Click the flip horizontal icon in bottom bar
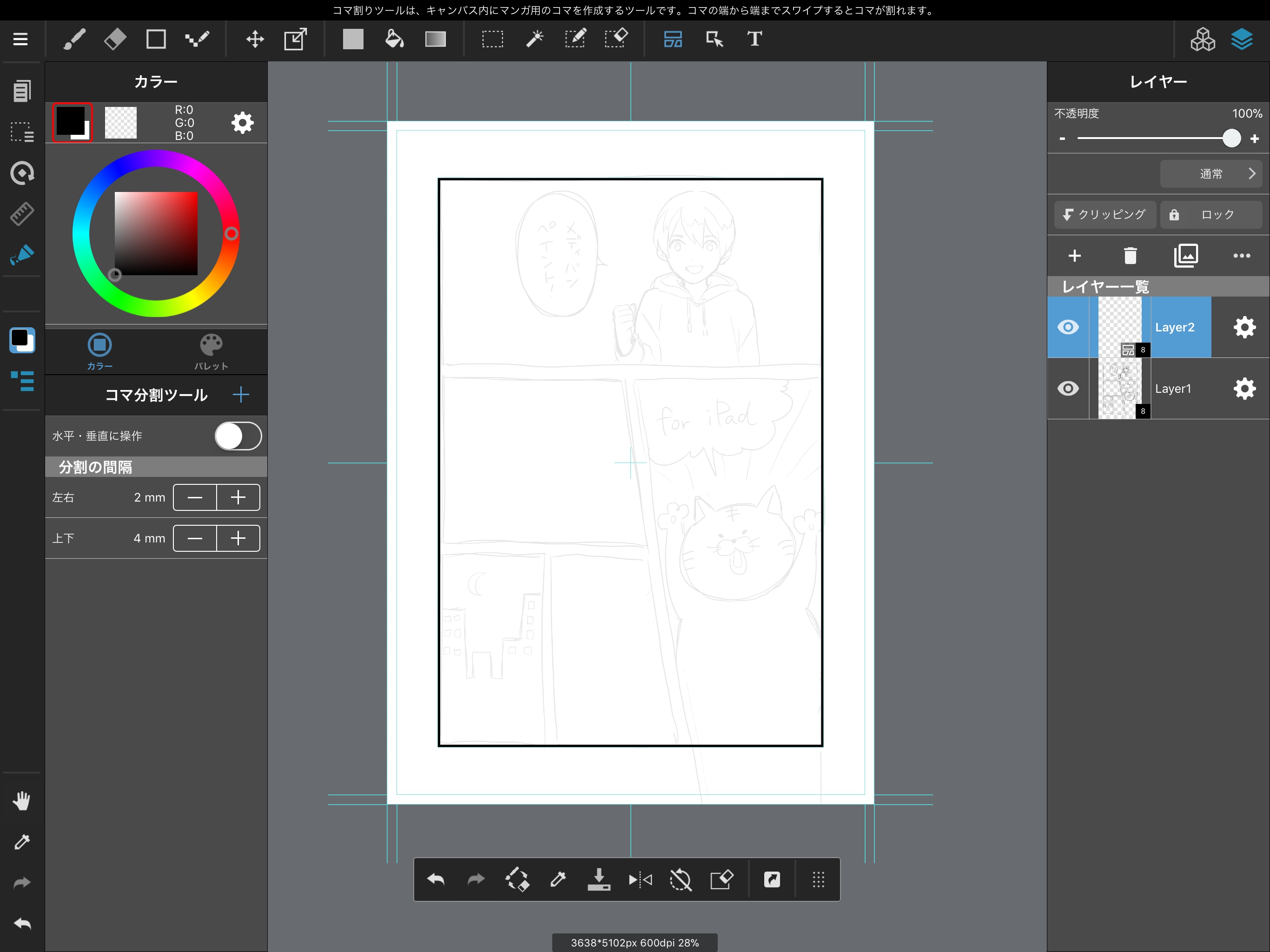The width and height of the screenshot is (1270, 952). pyautogui.click(x=640, y=879)
